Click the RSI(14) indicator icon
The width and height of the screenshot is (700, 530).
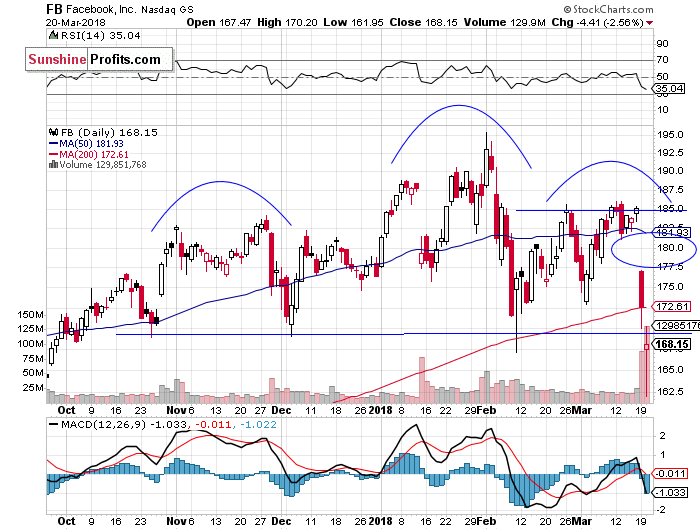[x=53, y=35]
